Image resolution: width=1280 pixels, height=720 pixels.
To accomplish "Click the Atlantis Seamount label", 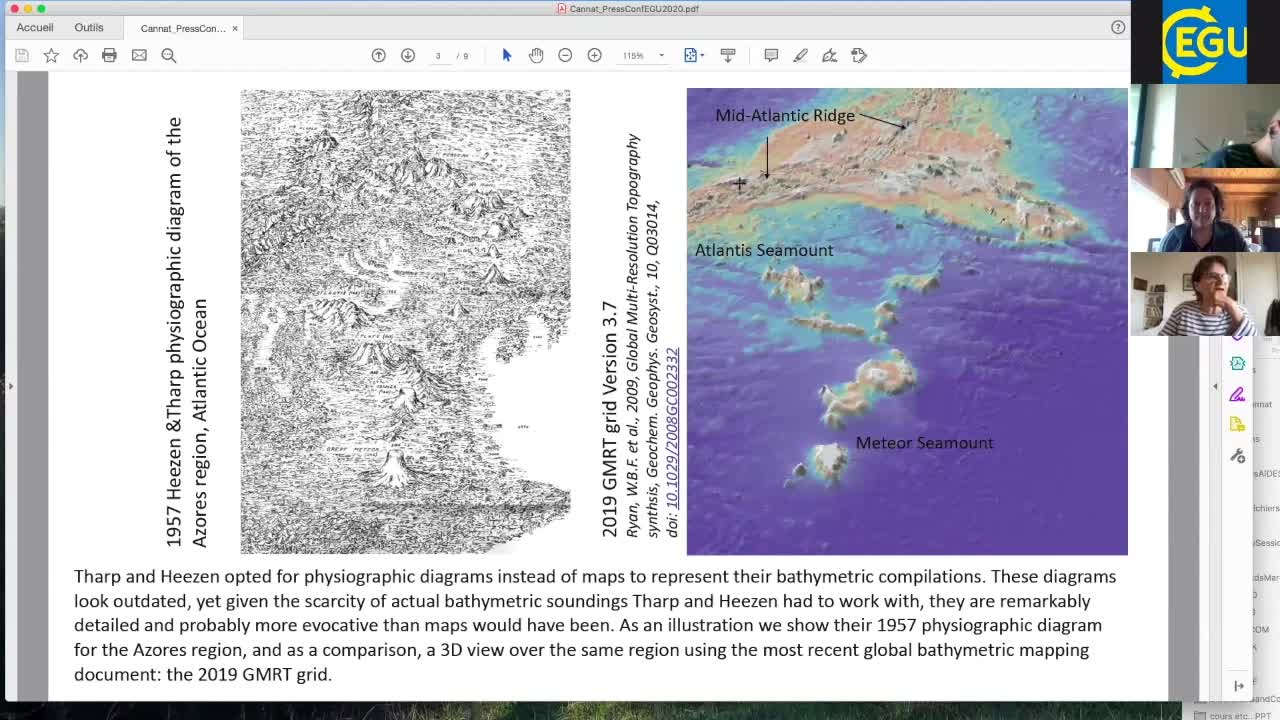I will click(764, 250).
